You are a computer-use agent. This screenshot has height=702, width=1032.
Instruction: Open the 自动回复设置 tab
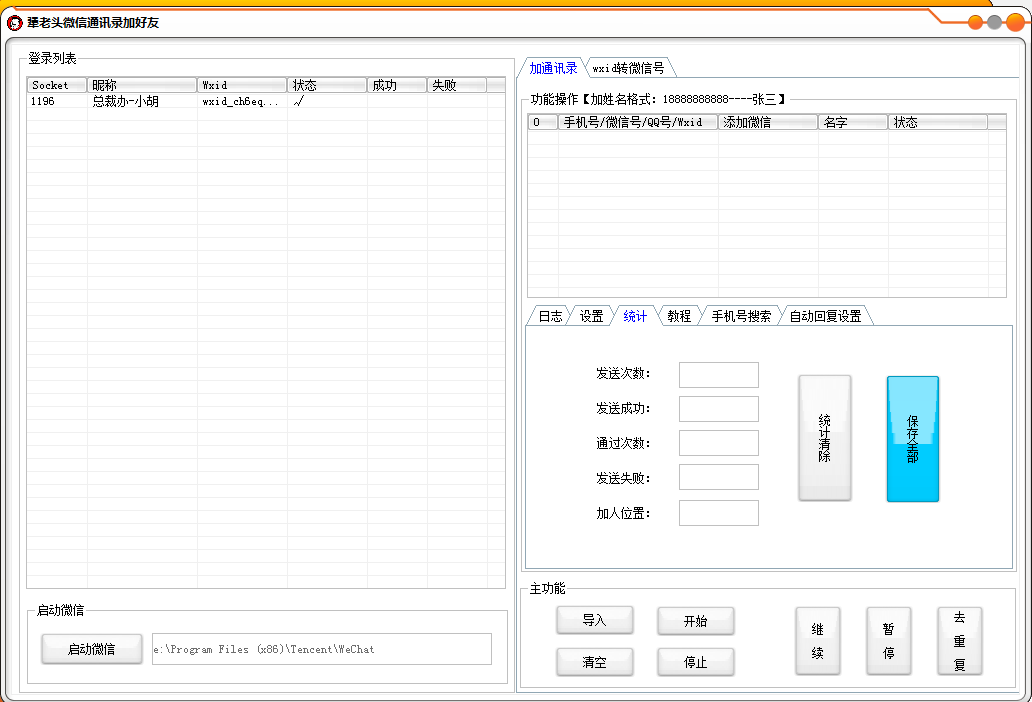coord(825,316)
